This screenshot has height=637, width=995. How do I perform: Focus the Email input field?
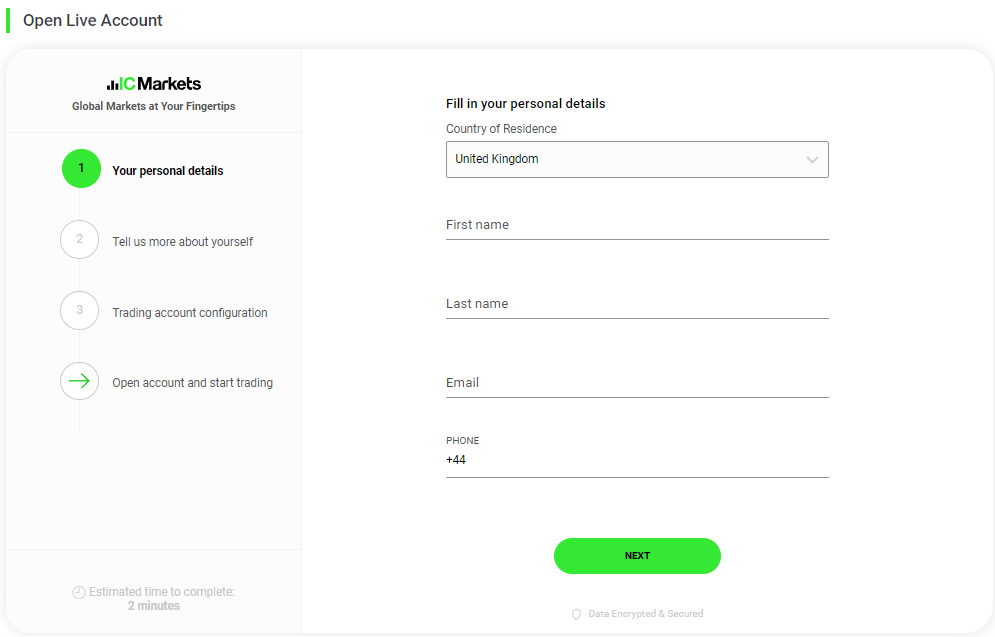pos(637,383)
